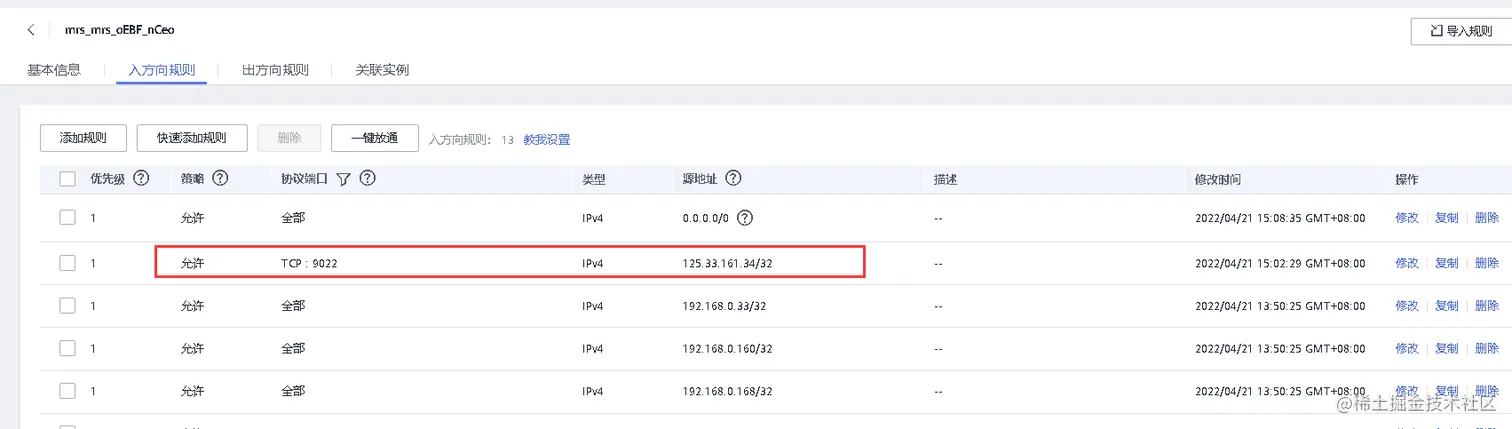Click 删除 for the 192.168.0.33/32 rule
The width and height of the screenshot is (1512, 429).
pos(1487,305)
